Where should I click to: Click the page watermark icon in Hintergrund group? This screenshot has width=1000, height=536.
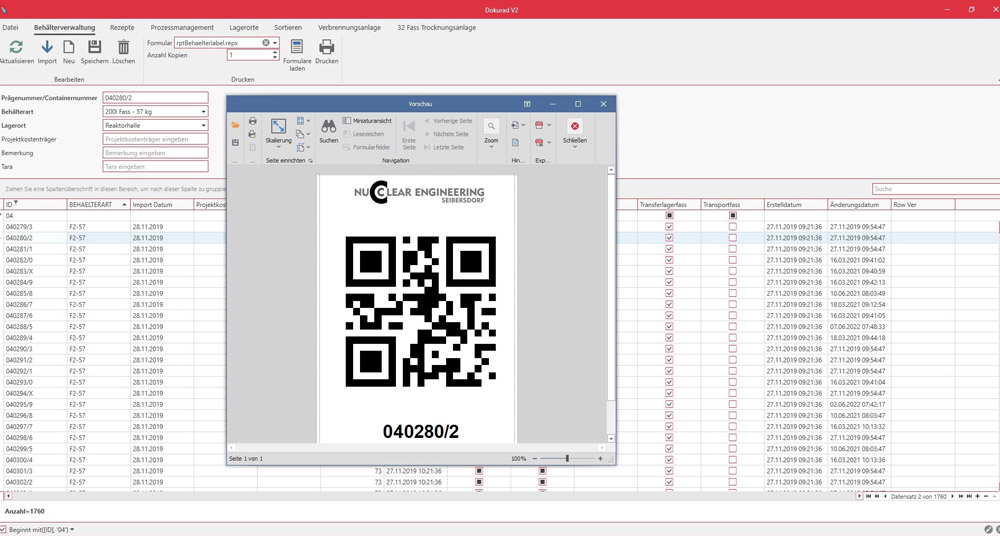pos(515,142)
